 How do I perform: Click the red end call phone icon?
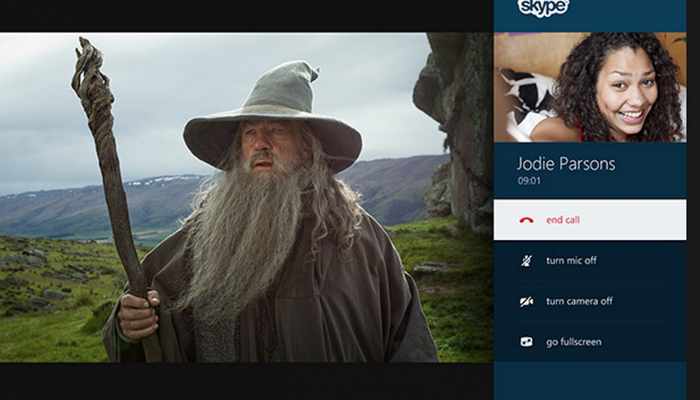click(526, 220)
